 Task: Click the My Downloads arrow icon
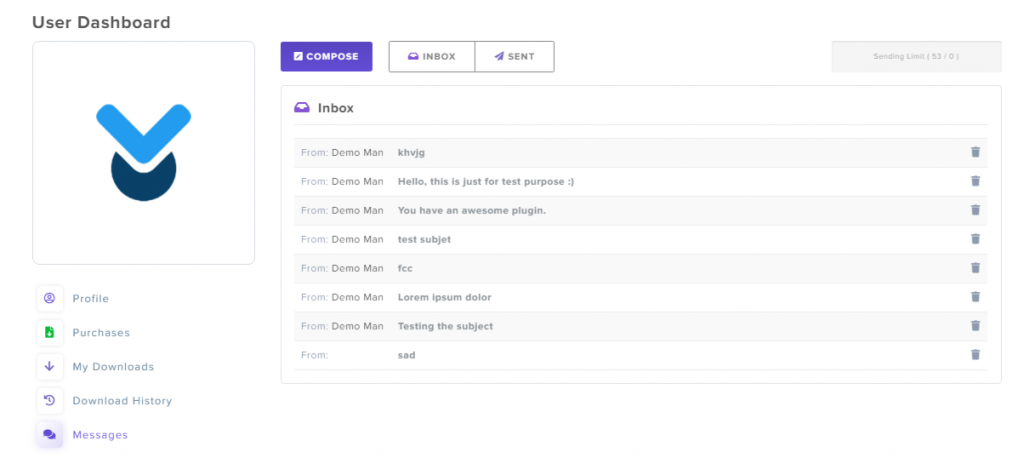coord(49,366)
